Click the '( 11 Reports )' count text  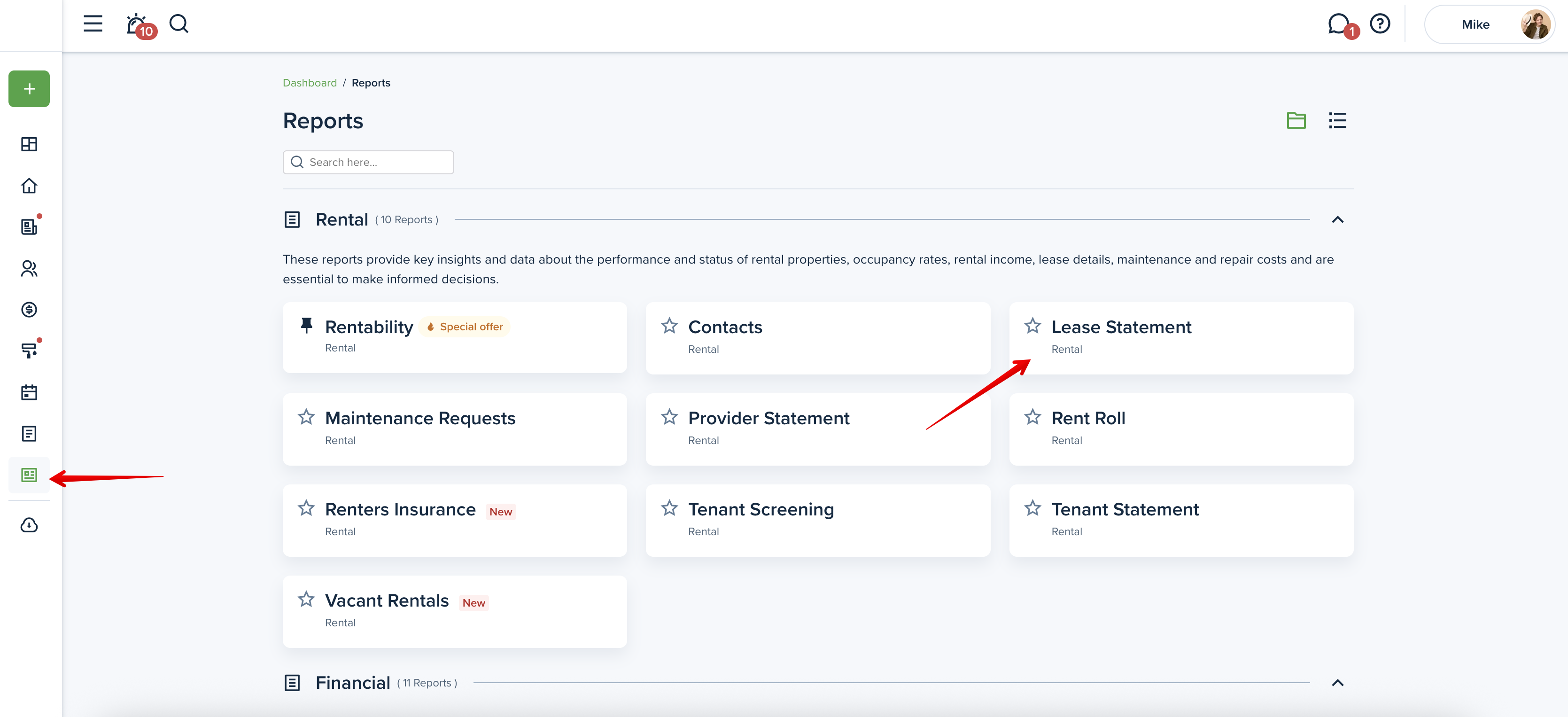pyautogui.click(x=427, y=684)
